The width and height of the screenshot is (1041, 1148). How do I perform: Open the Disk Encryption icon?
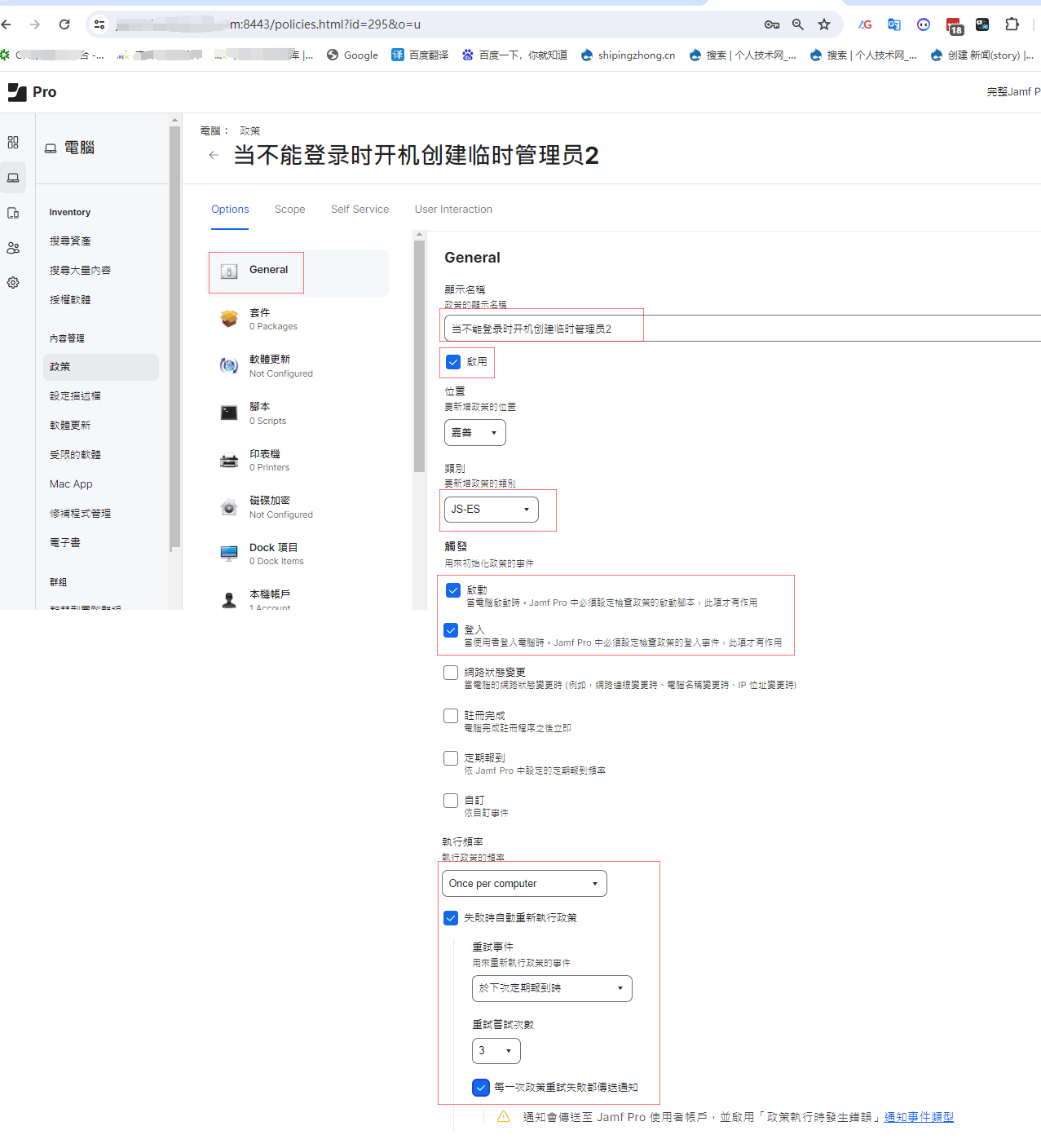[229, 507]
